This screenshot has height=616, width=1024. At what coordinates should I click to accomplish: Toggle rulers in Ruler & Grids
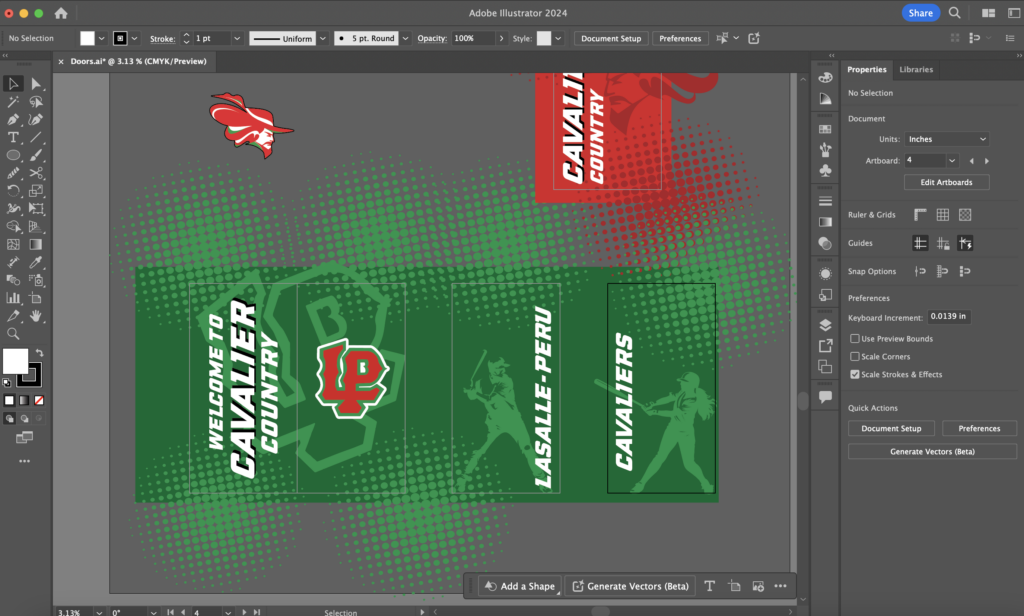[920, 214]
